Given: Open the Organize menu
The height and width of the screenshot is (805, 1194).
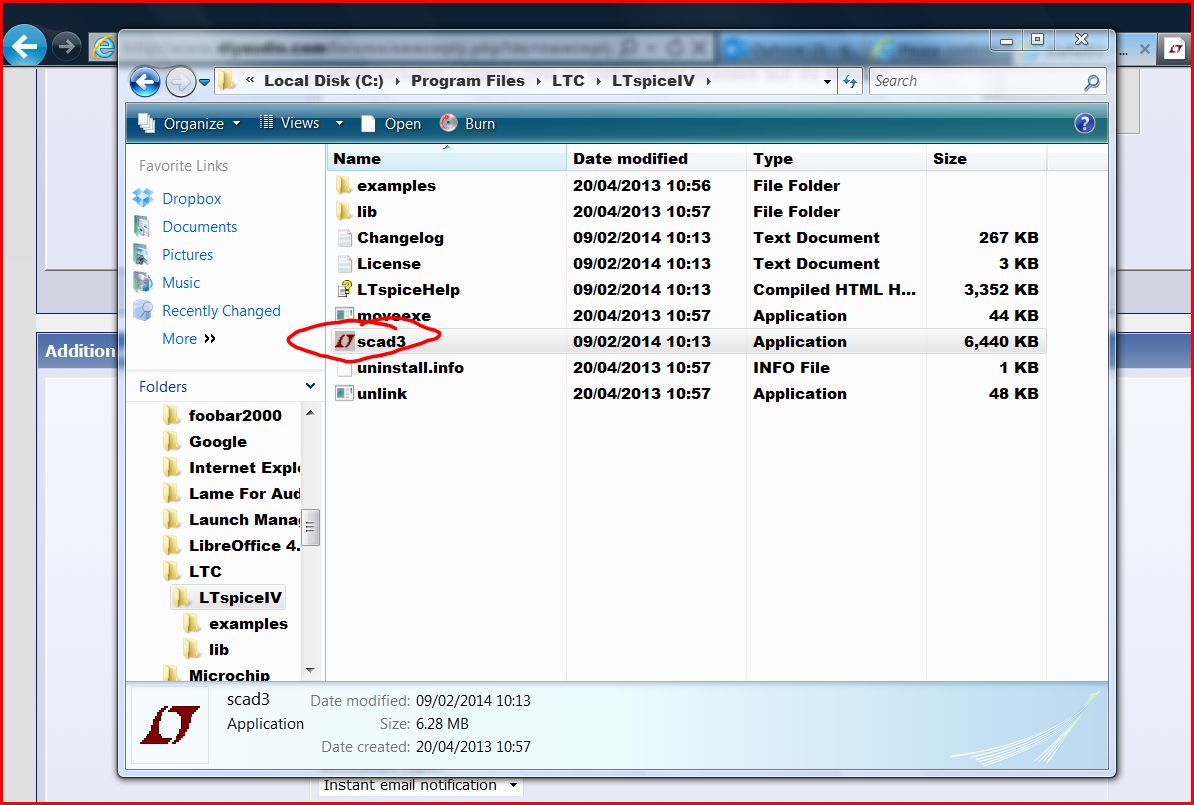Looking at the screenshot, I should (x=190, y=123).
